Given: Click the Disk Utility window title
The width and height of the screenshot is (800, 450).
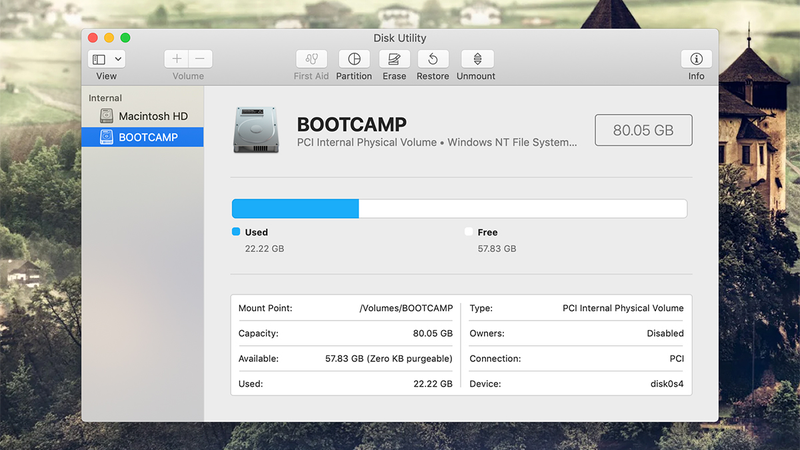Looking at the screenshot, I should 399,38.
